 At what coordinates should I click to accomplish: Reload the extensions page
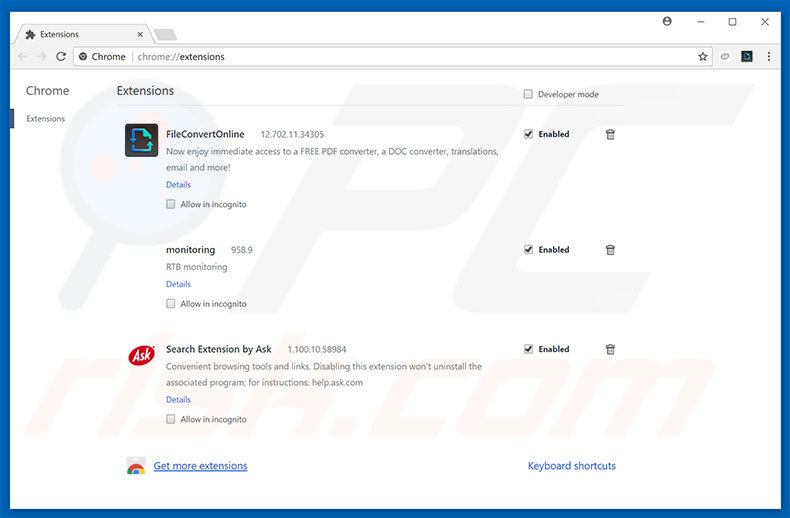[61, 56]
